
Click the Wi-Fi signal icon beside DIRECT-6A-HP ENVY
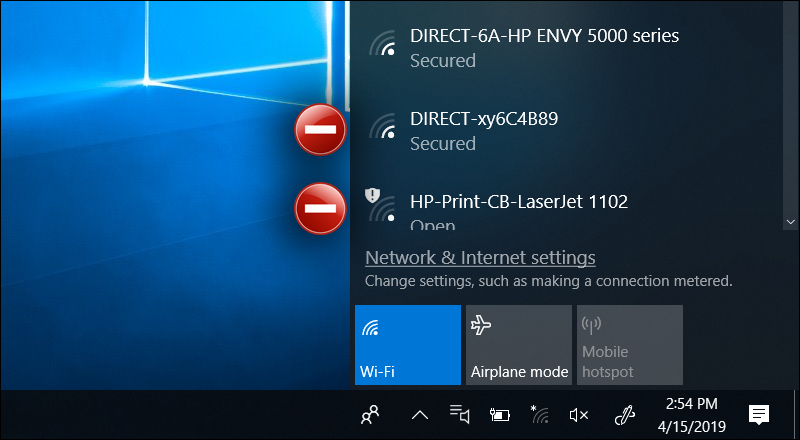tap(382, 43)
